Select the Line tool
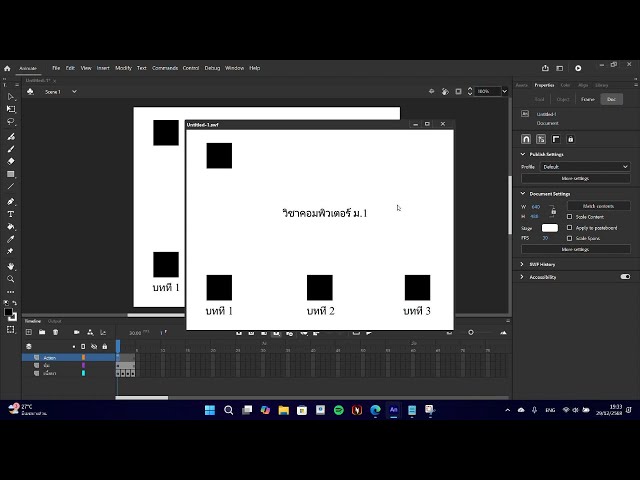 point(11,187)
